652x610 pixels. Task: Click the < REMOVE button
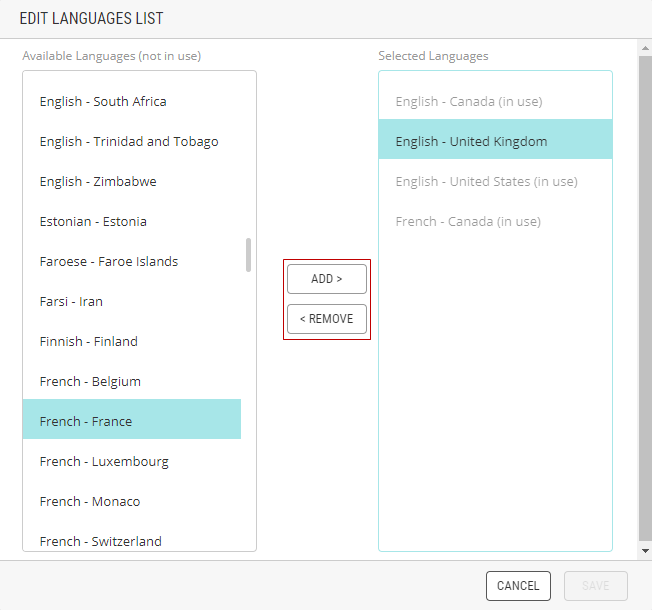click(327, 319)
